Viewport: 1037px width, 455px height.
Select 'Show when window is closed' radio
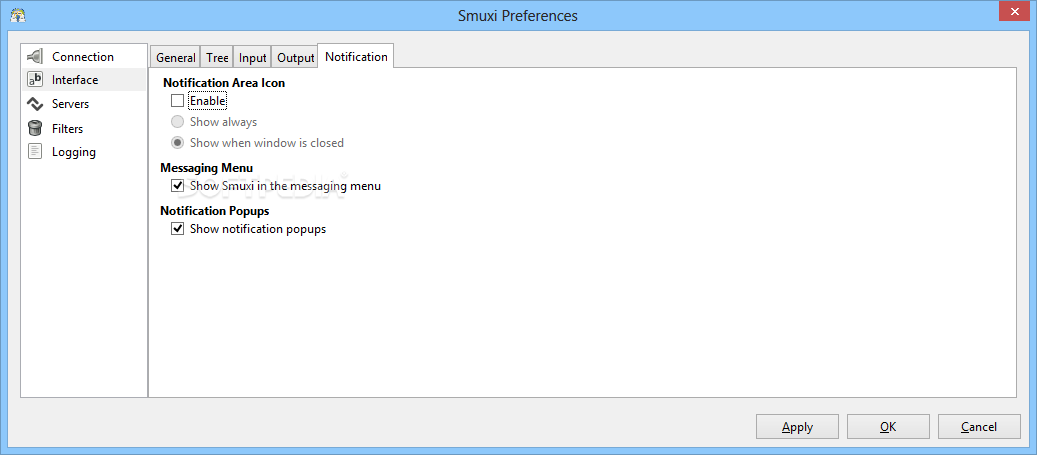pyautogui.click(x=177, y=143)
